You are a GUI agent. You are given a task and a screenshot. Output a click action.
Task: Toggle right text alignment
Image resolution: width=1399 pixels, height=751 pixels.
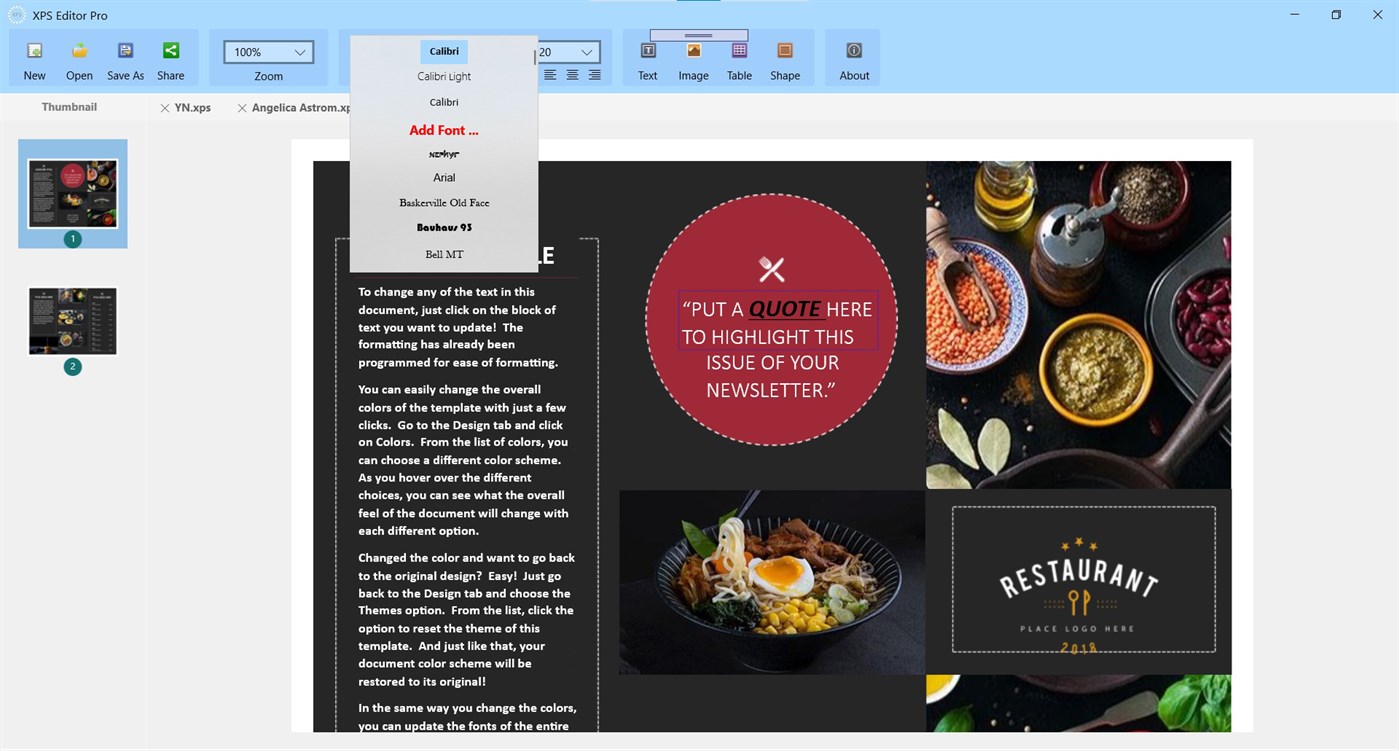[594, 74]
